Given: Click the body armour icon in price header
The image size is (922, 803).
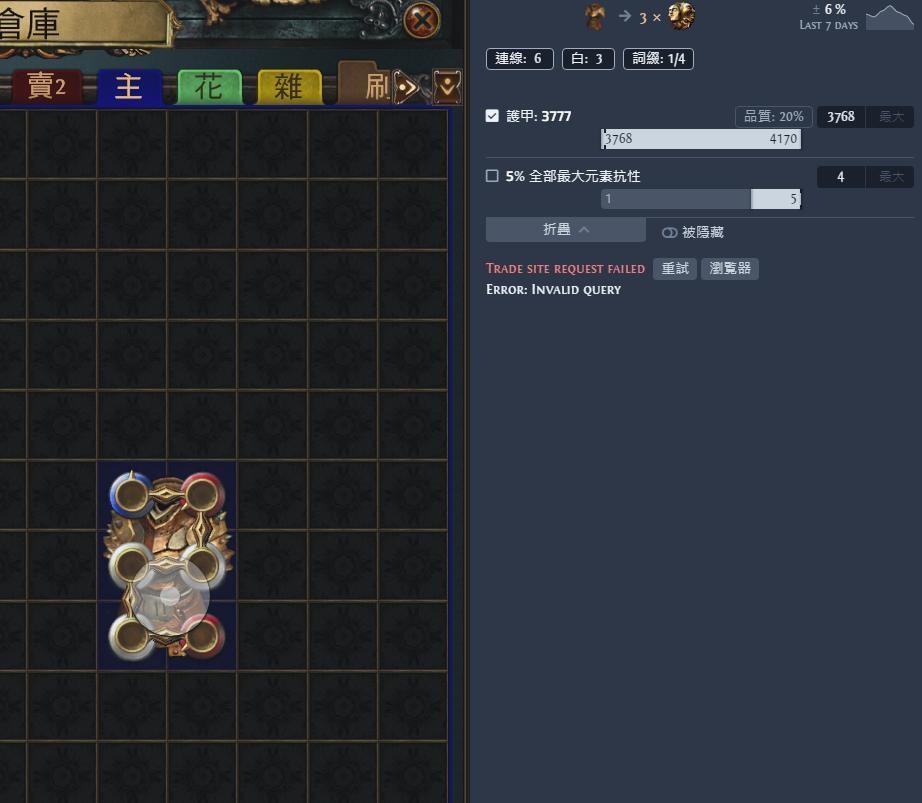Looking at the screenshot, I should (595, 16).
